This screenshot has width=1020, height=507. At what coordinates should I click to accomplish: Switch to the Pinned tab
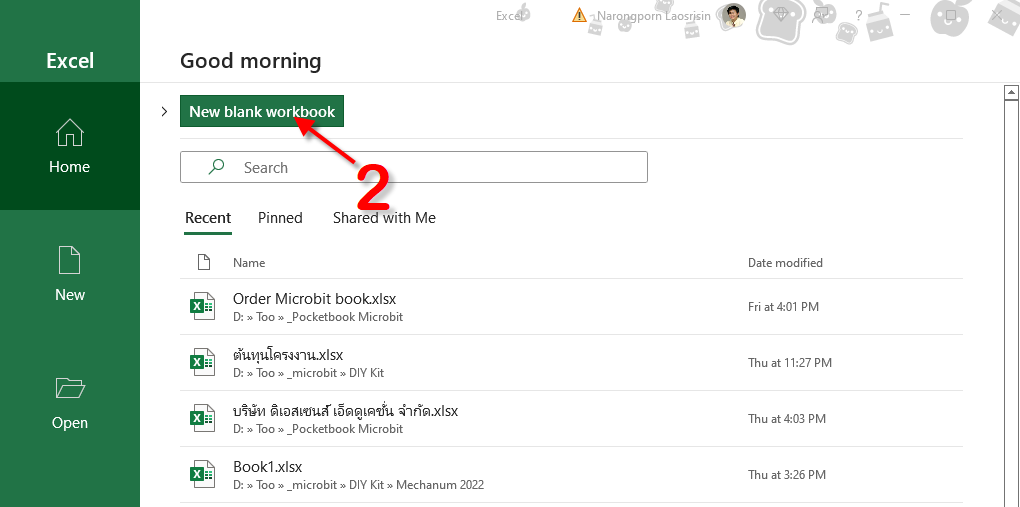(x=280, y=217)
